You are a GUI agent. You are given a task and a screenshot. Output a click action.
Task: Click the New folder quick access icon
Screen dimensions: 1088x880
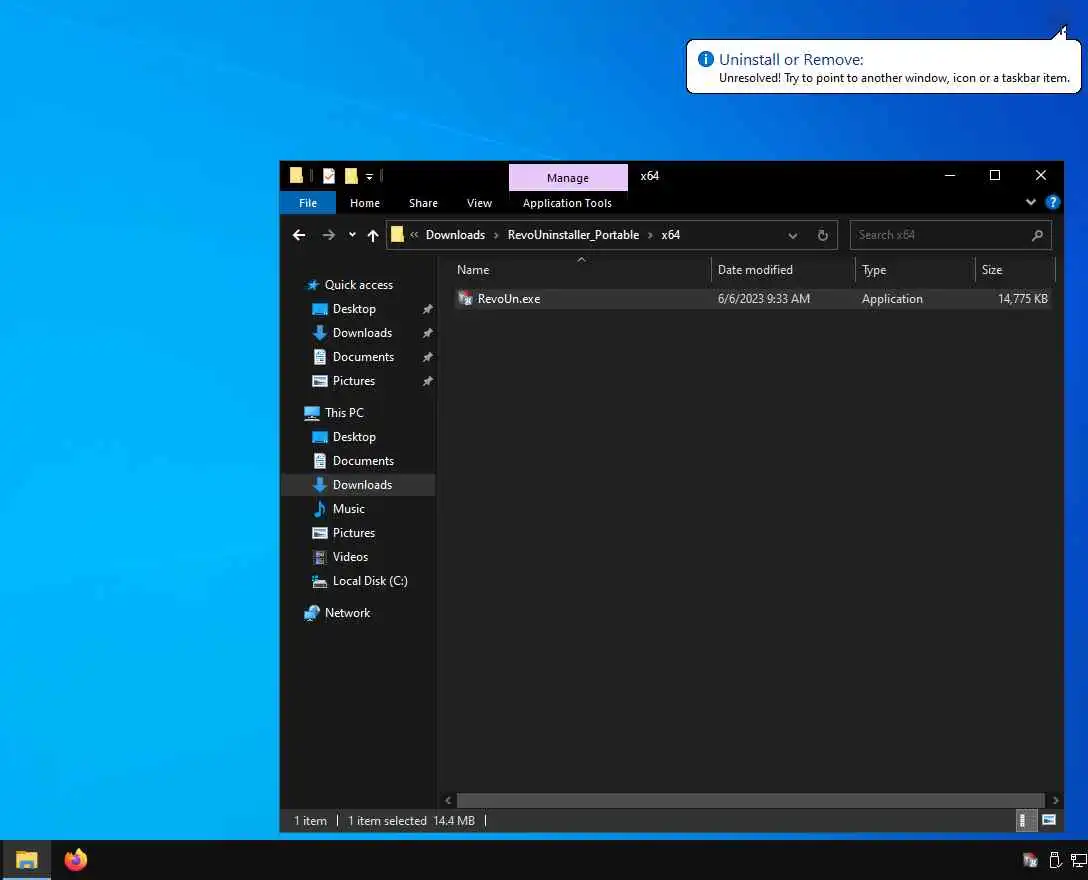tap(351, 176)
